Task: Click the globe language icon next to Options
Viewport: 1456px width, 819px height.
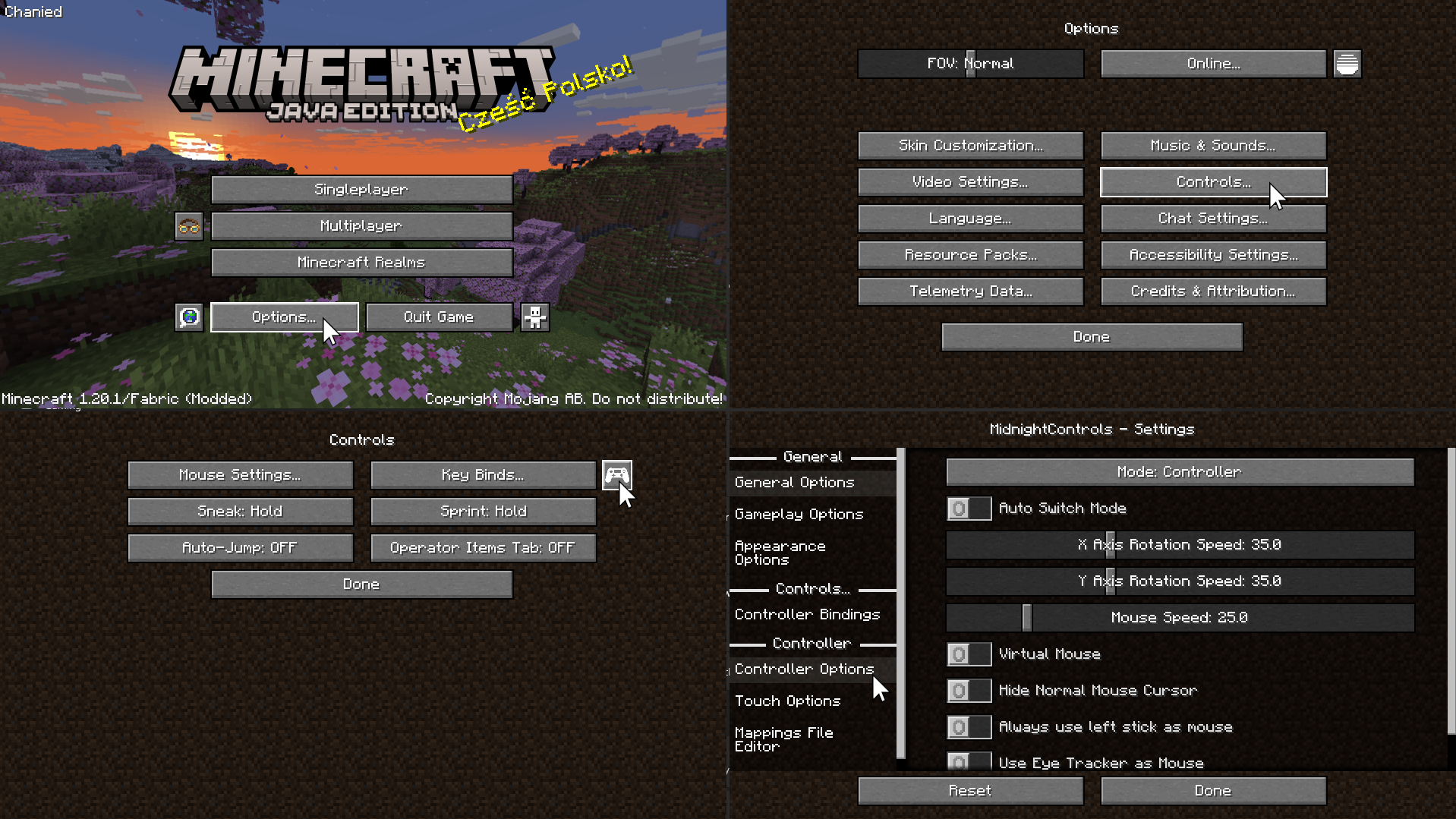Action: 189,317
